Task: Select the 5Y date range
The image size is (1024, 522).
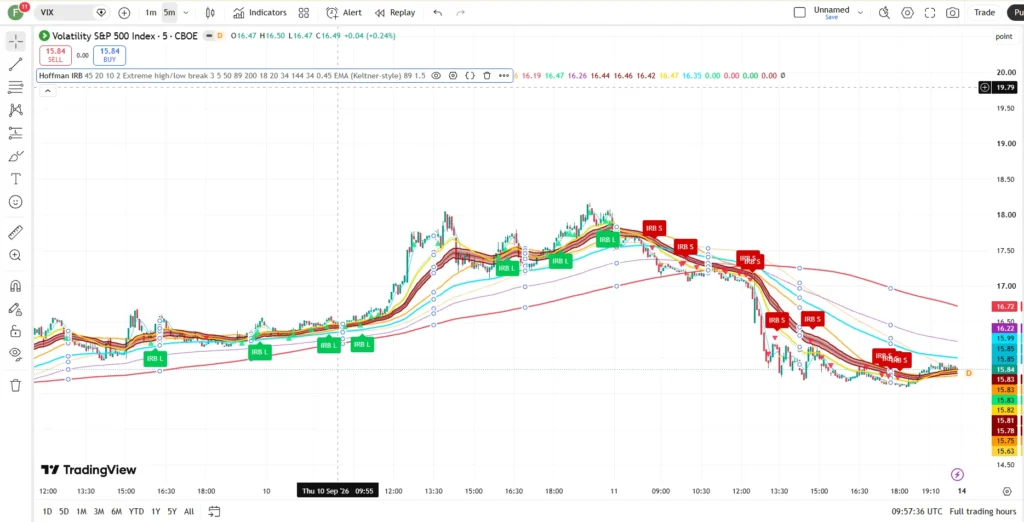Action: click(172, 512)
